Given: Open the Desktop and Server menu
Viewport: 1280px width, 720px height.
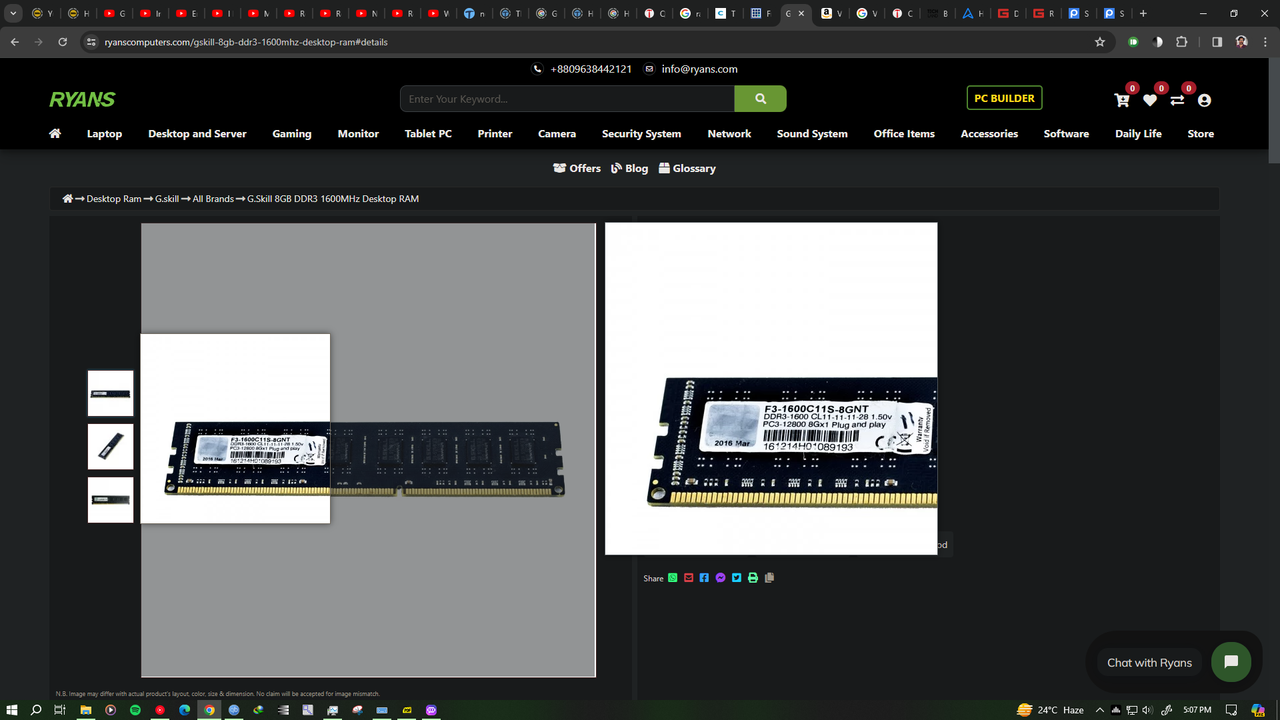Looking at the screenshot, I should (197, 133).
